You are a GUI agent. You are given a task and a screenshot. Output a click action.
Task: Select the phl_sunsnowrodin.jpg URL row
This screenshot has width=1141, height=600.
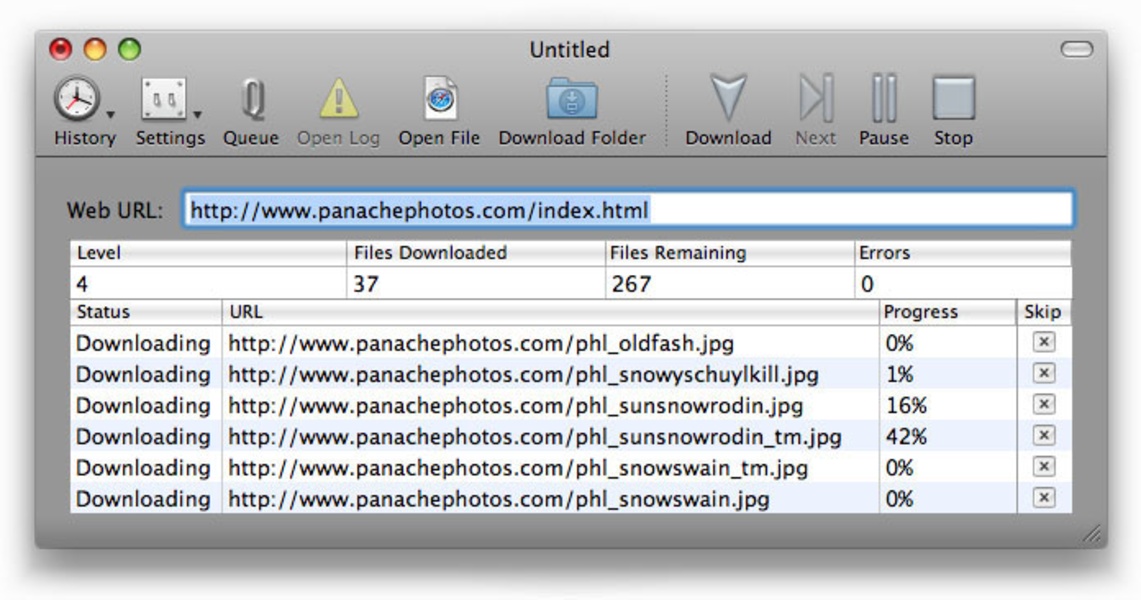pyautogui.click(x=570, y=405)
